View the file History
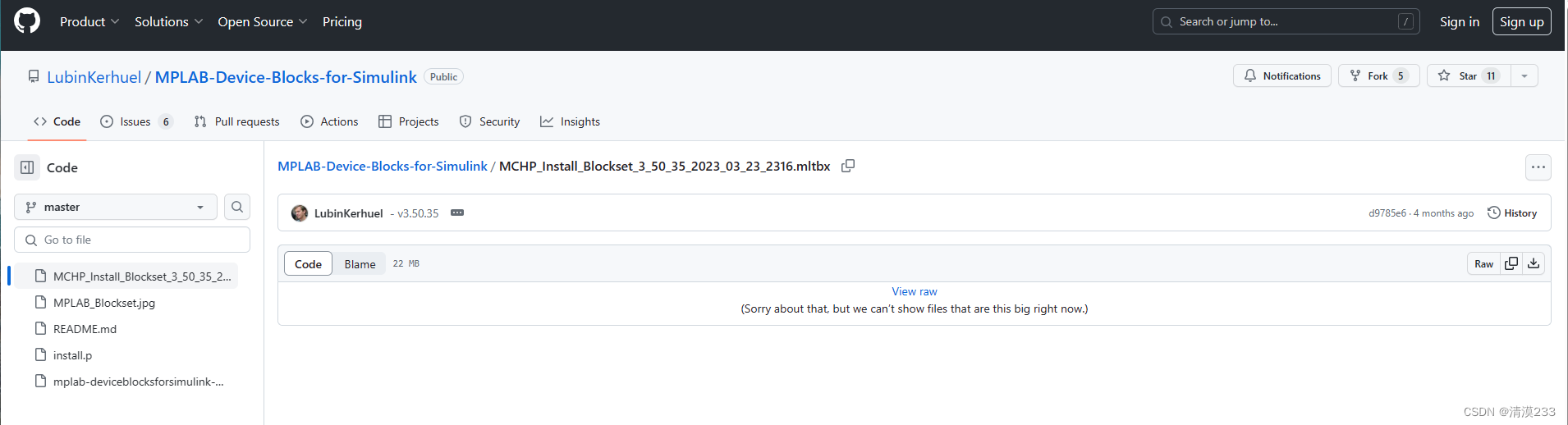The width and height of the screenshot is (1568, 425). 1512,213
